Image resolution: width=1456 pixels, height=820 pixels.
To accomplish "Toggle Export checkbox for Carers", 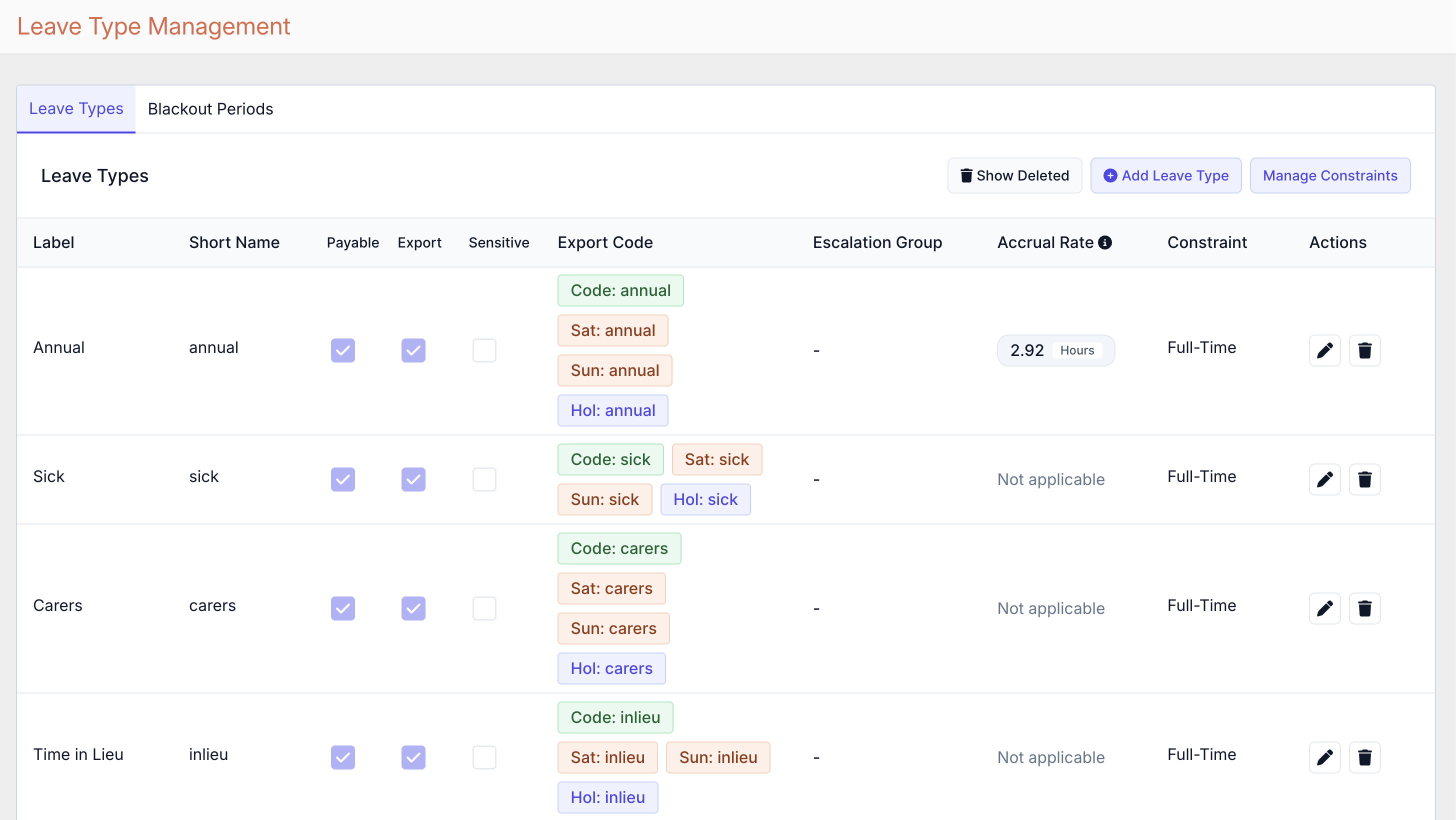I will pos(413,608).
